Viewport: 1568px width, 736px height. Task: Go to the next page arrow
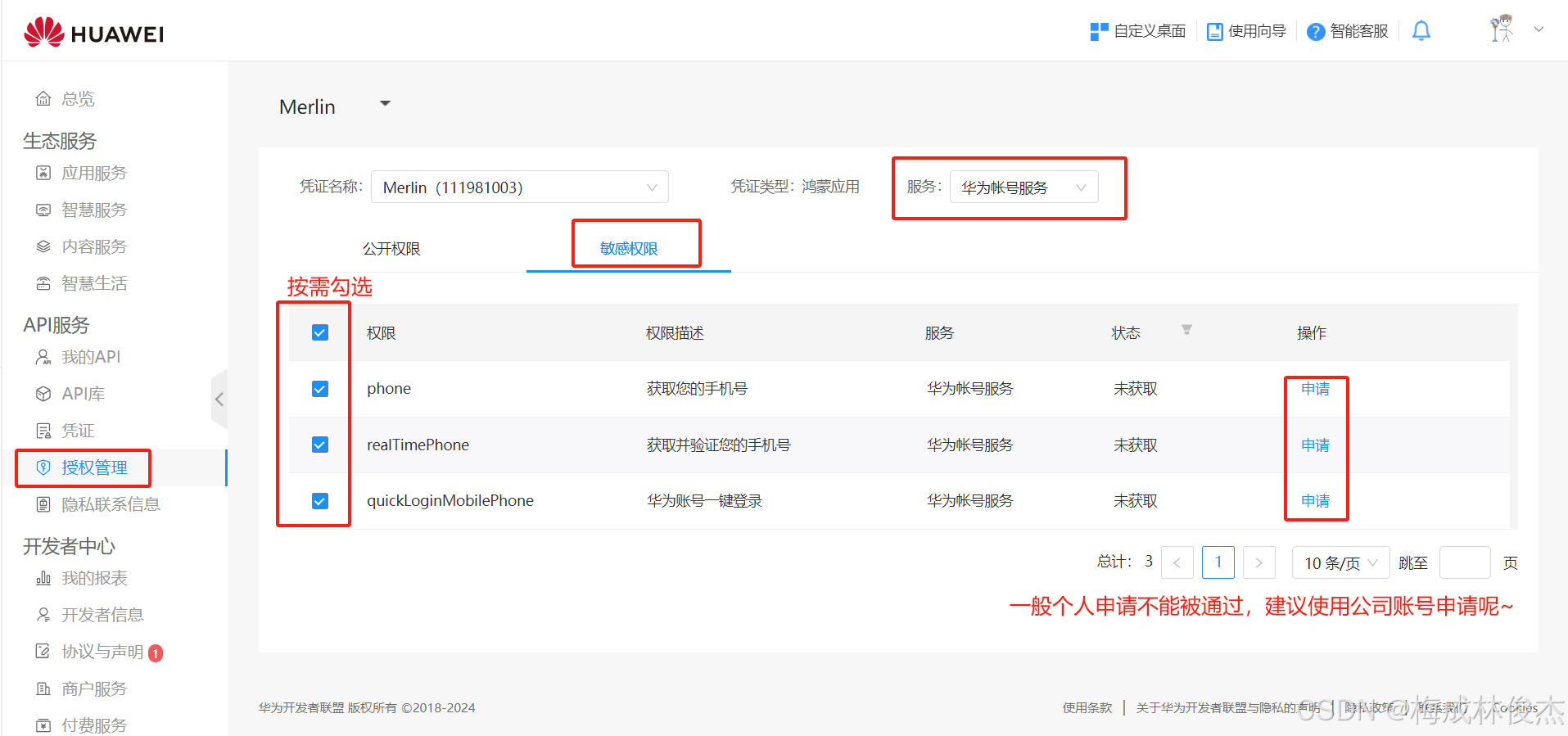point(1258,562)
